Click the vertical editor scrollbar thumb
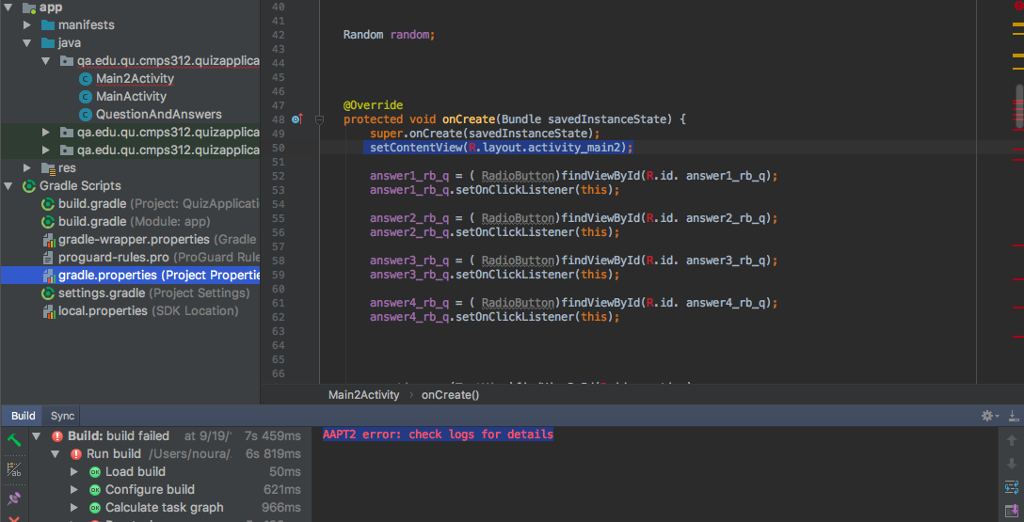1024x522 pixels. tap(1019, 105)
